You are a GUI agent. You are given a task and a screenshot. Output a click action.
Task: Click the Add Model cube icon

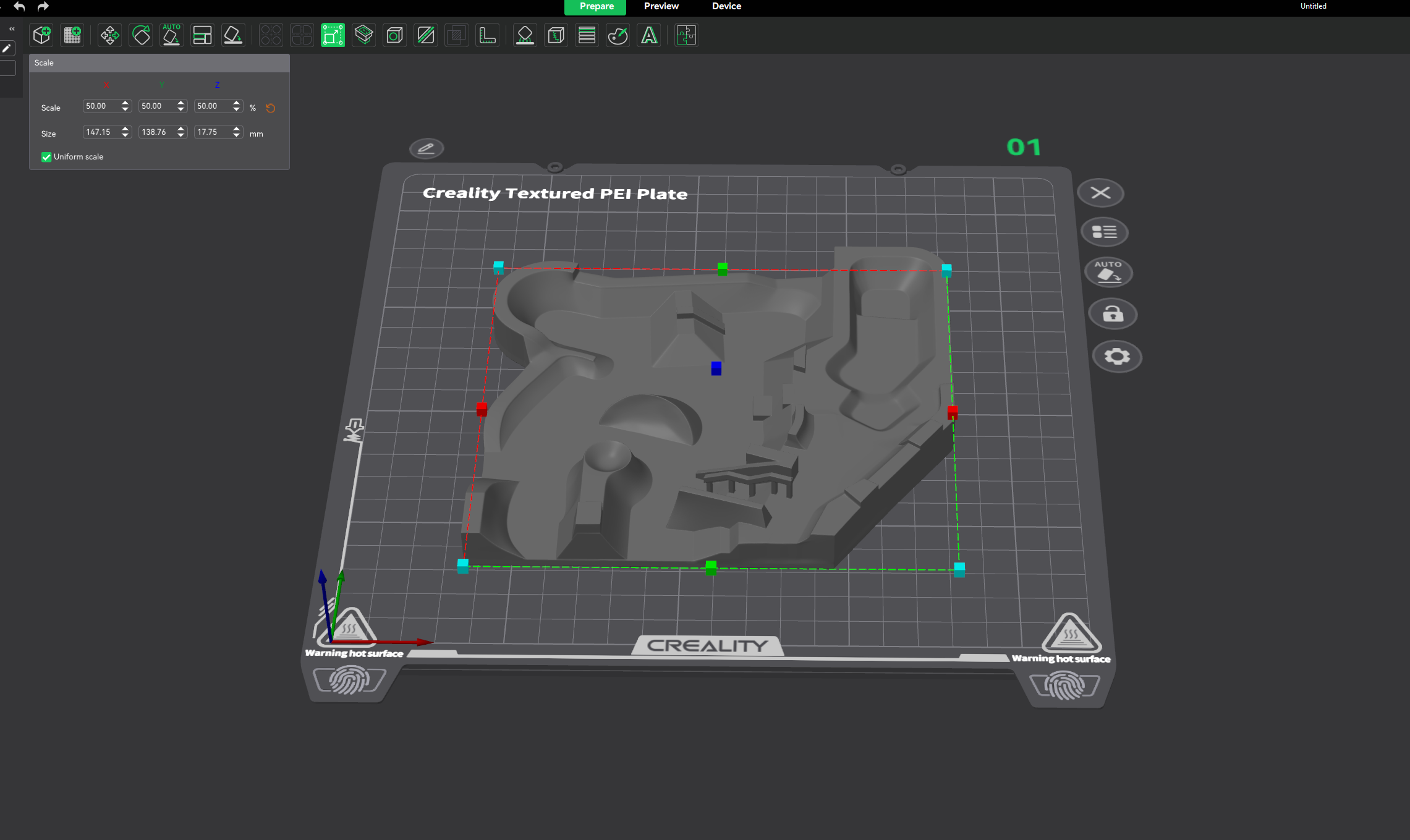pos(42,35)
